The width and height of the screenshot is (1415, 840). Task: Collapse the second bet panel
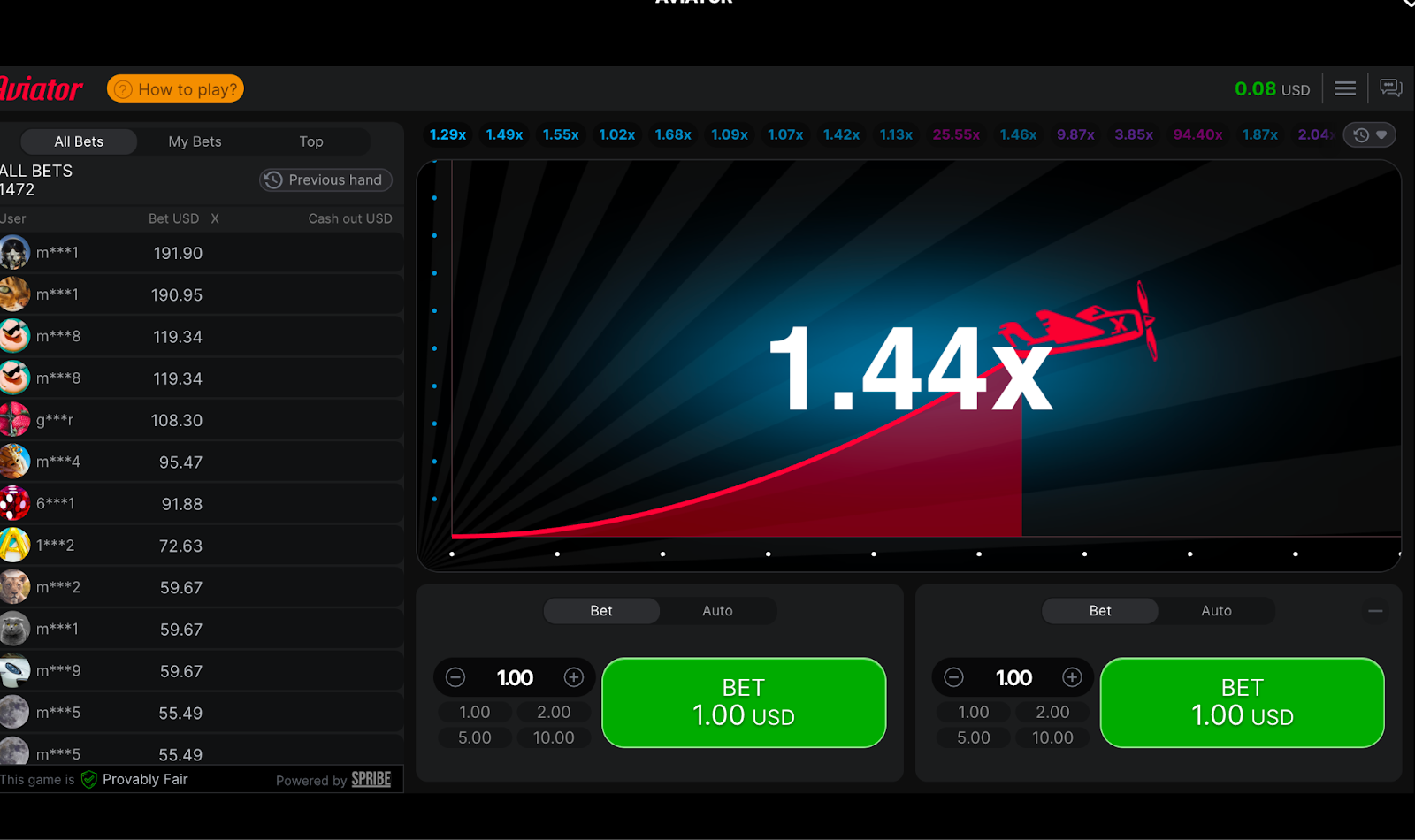coord(1375,610)
